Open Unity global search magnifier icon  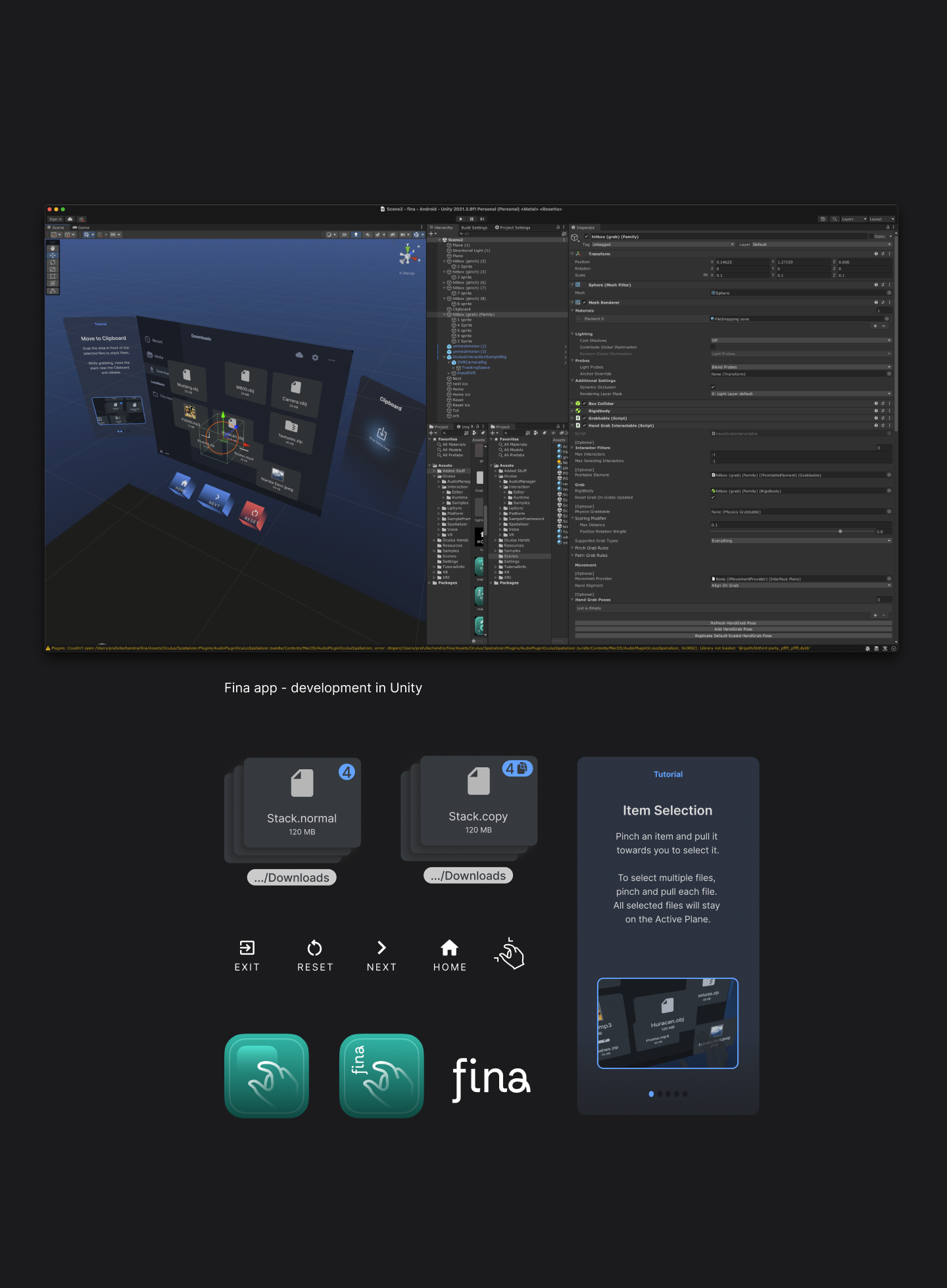tap(835, 219)
